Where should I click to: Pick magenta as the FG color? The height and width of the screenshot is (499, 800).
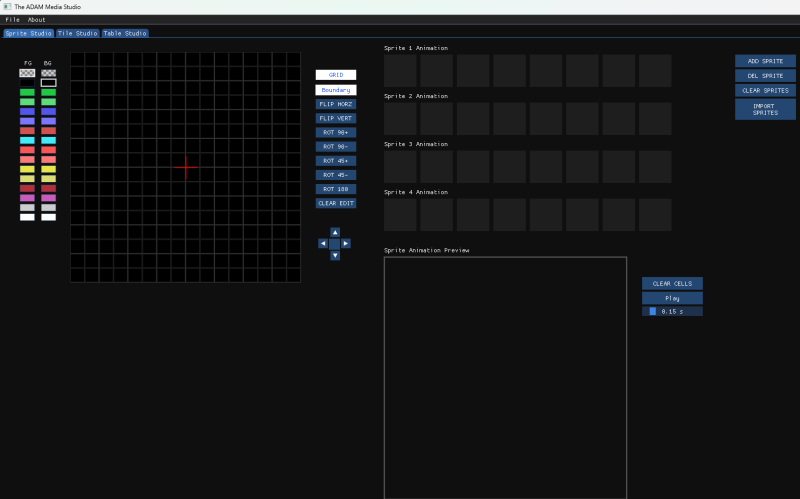[x=27, y=198]
